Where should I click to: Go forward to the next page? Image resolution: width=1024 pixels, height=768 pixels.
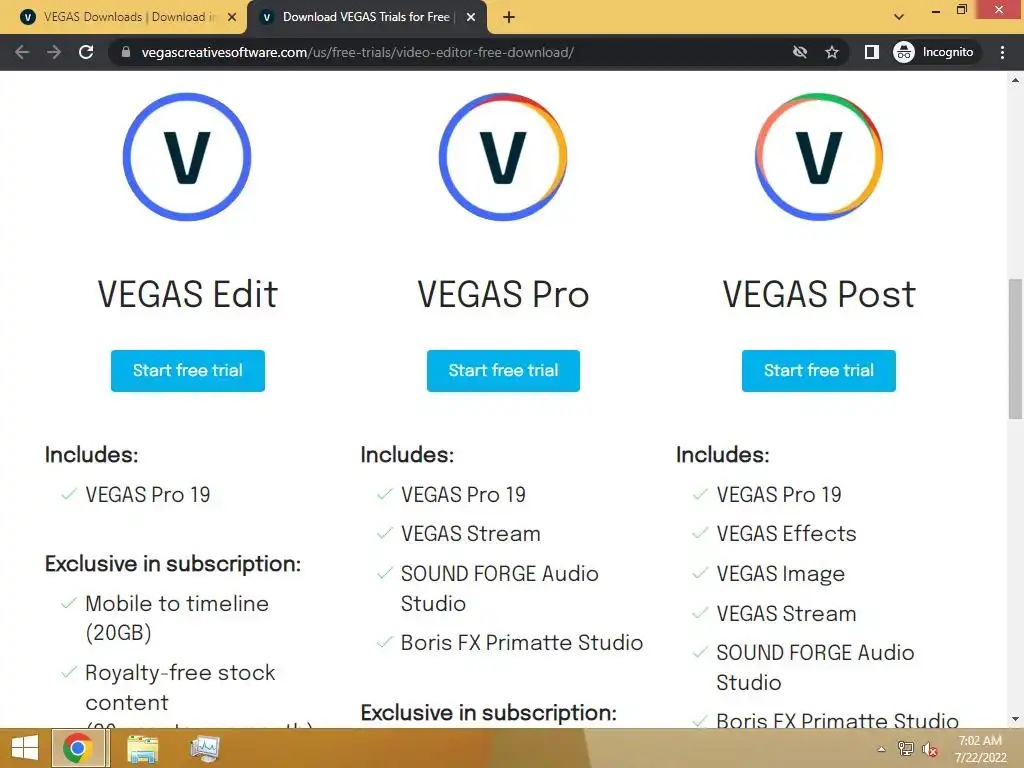tap(54, 52)
